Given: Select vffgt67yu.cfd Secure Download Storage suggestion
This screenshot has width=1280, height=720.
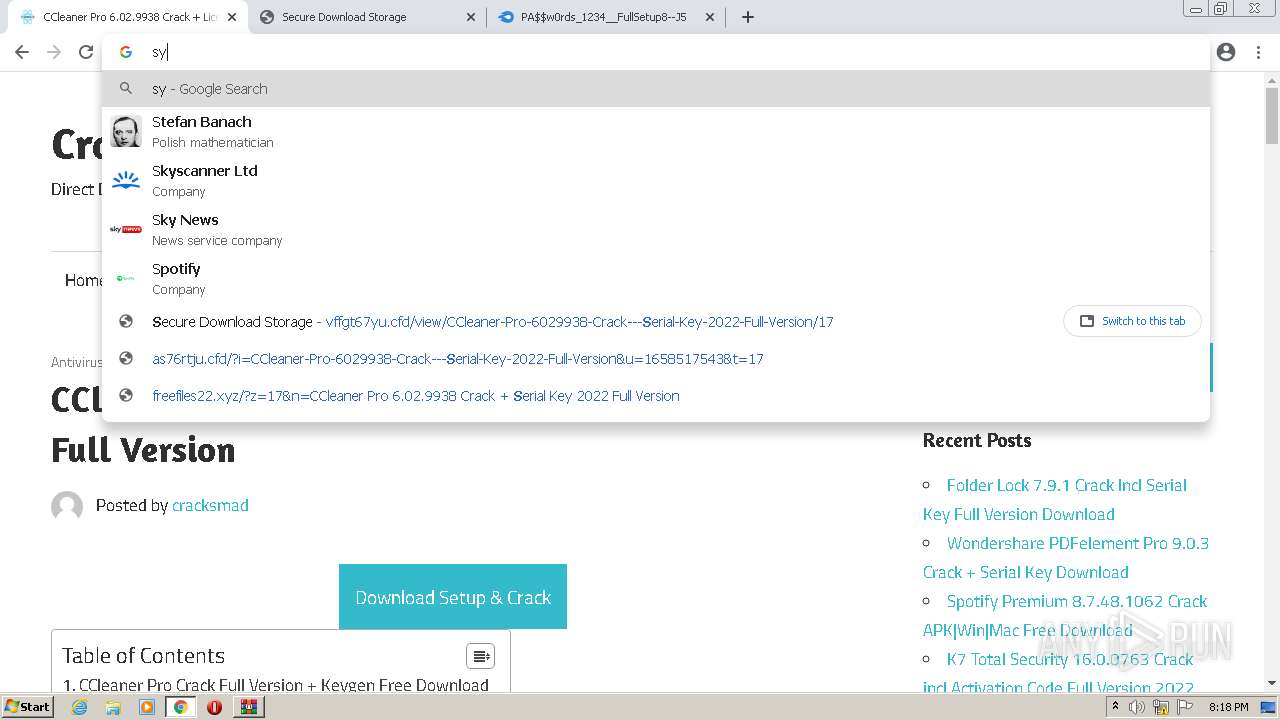Looking at the screenshot, I should click(656, 321).
